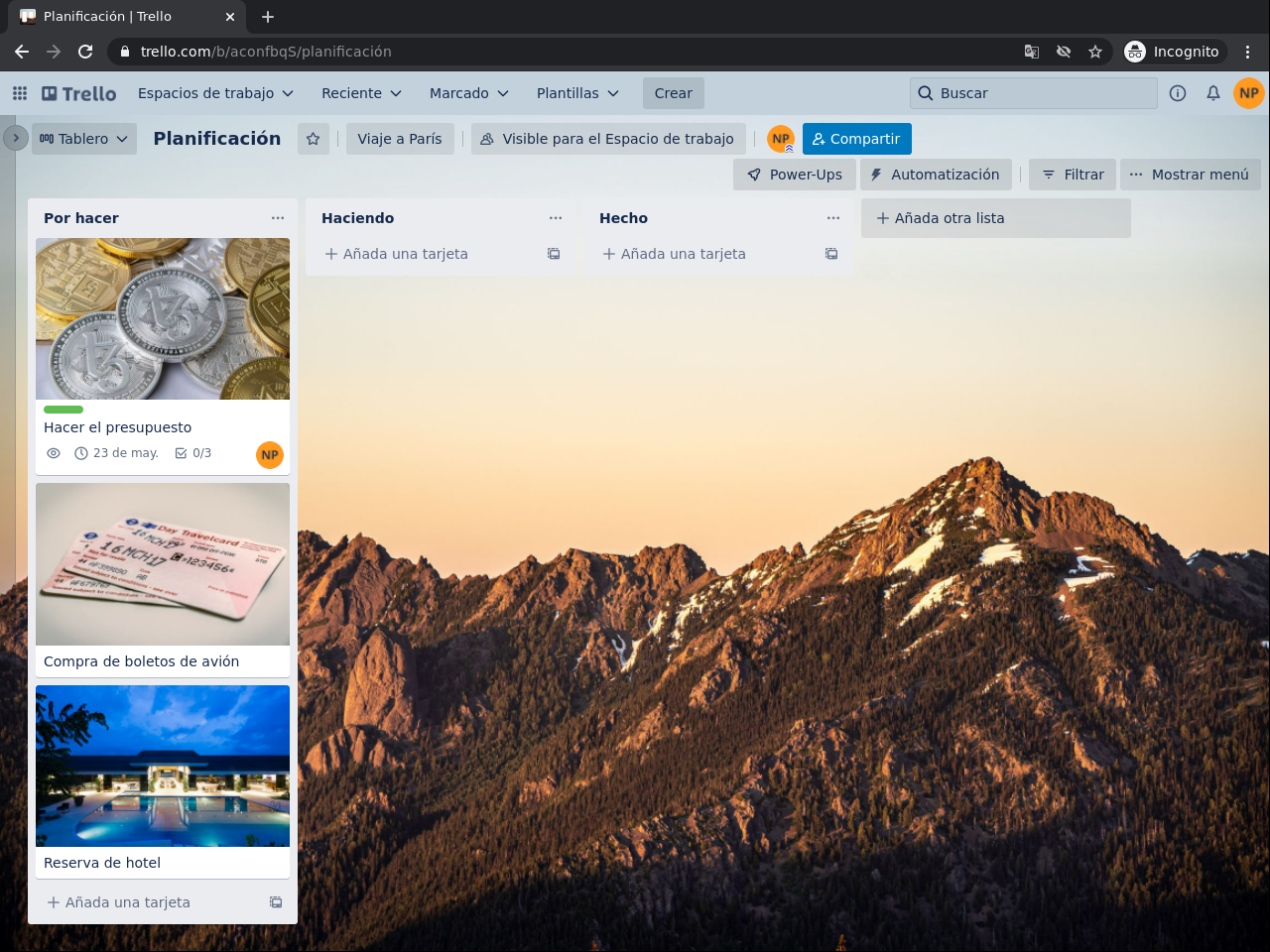The width and height of the screenshot is (1270, 952).
Task: Click the Crear button
Action: (x=674, y=93)
